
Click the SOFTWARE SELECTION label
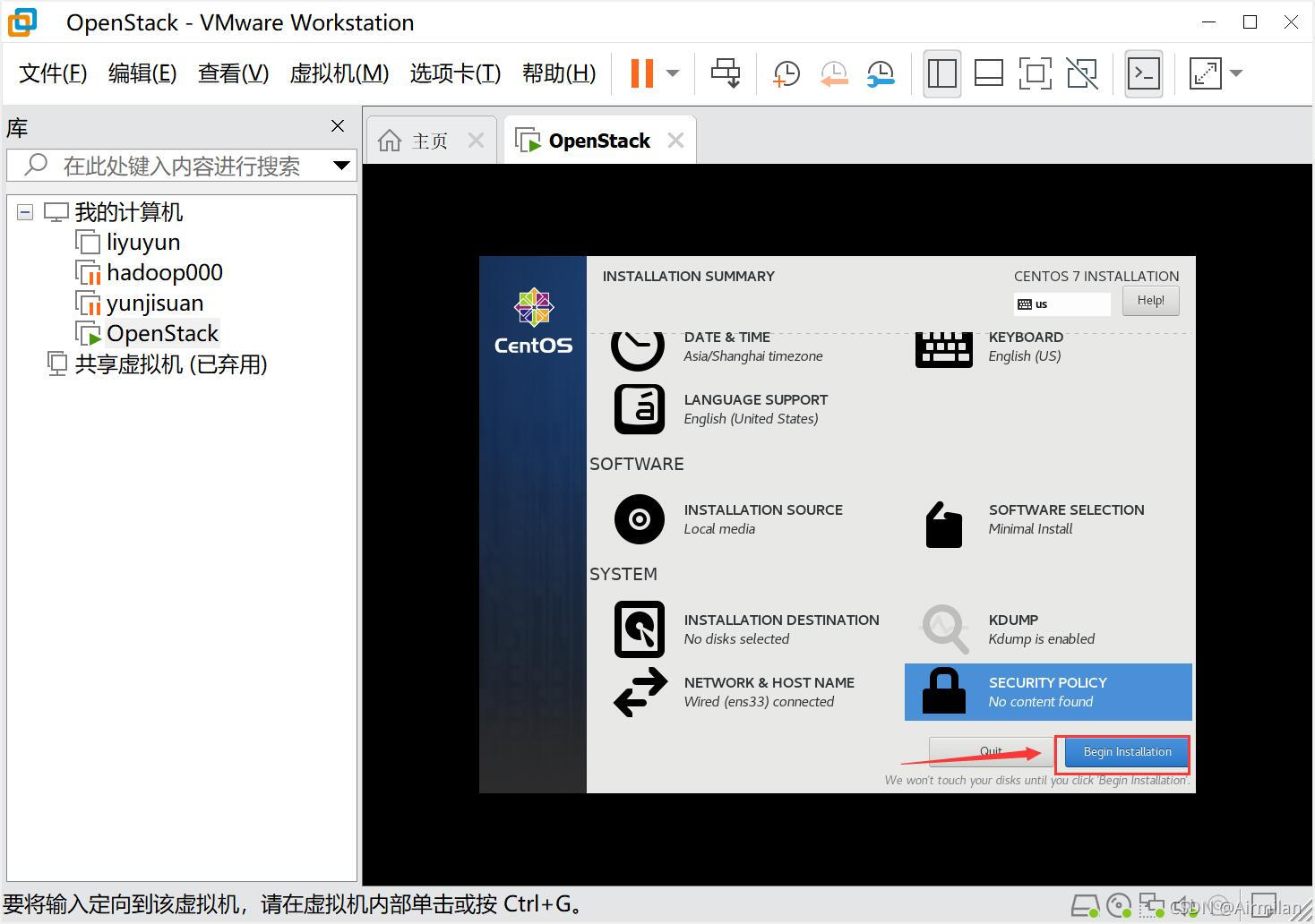pyautogui.click(x=1066, y=509)
